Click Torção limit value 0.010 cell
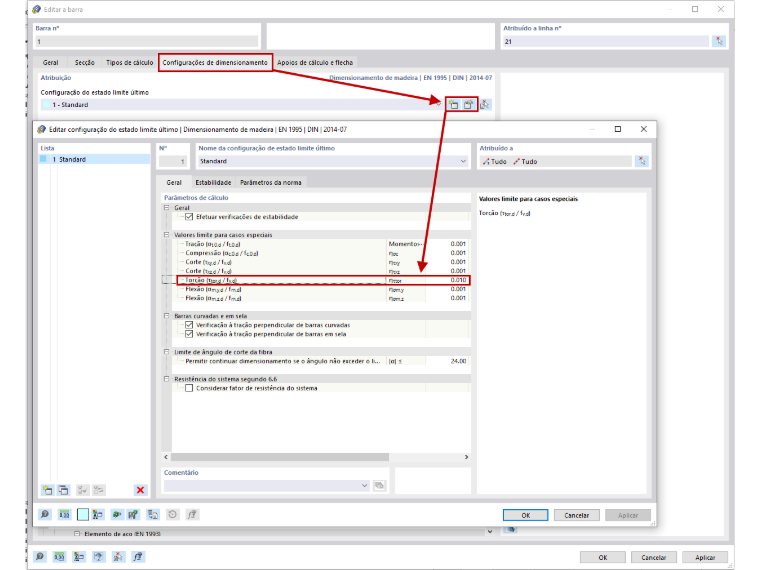The width and height of the screenshot is (760, 570). point(447,280)
